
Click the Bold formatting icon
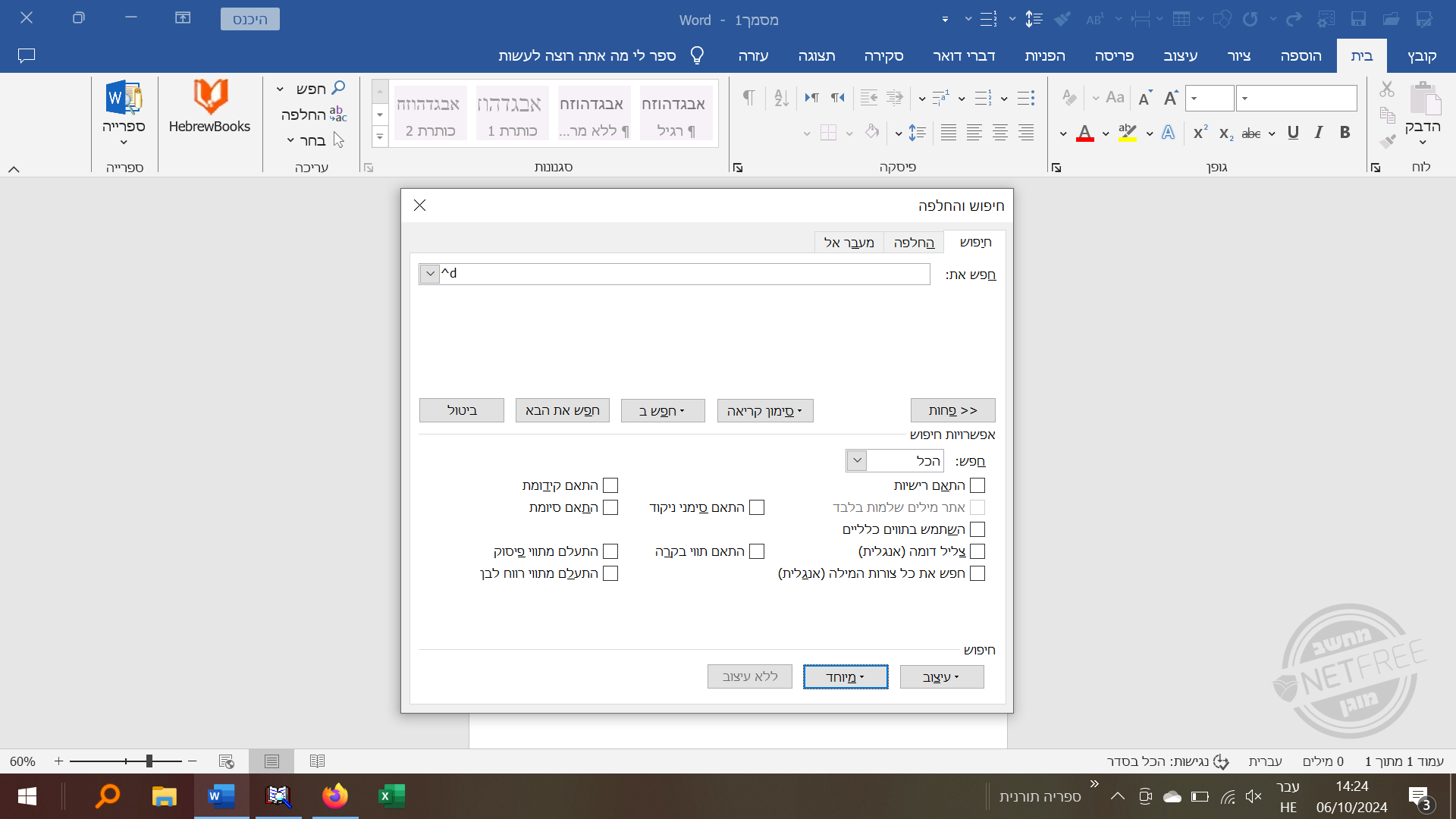coord(1345,133)
